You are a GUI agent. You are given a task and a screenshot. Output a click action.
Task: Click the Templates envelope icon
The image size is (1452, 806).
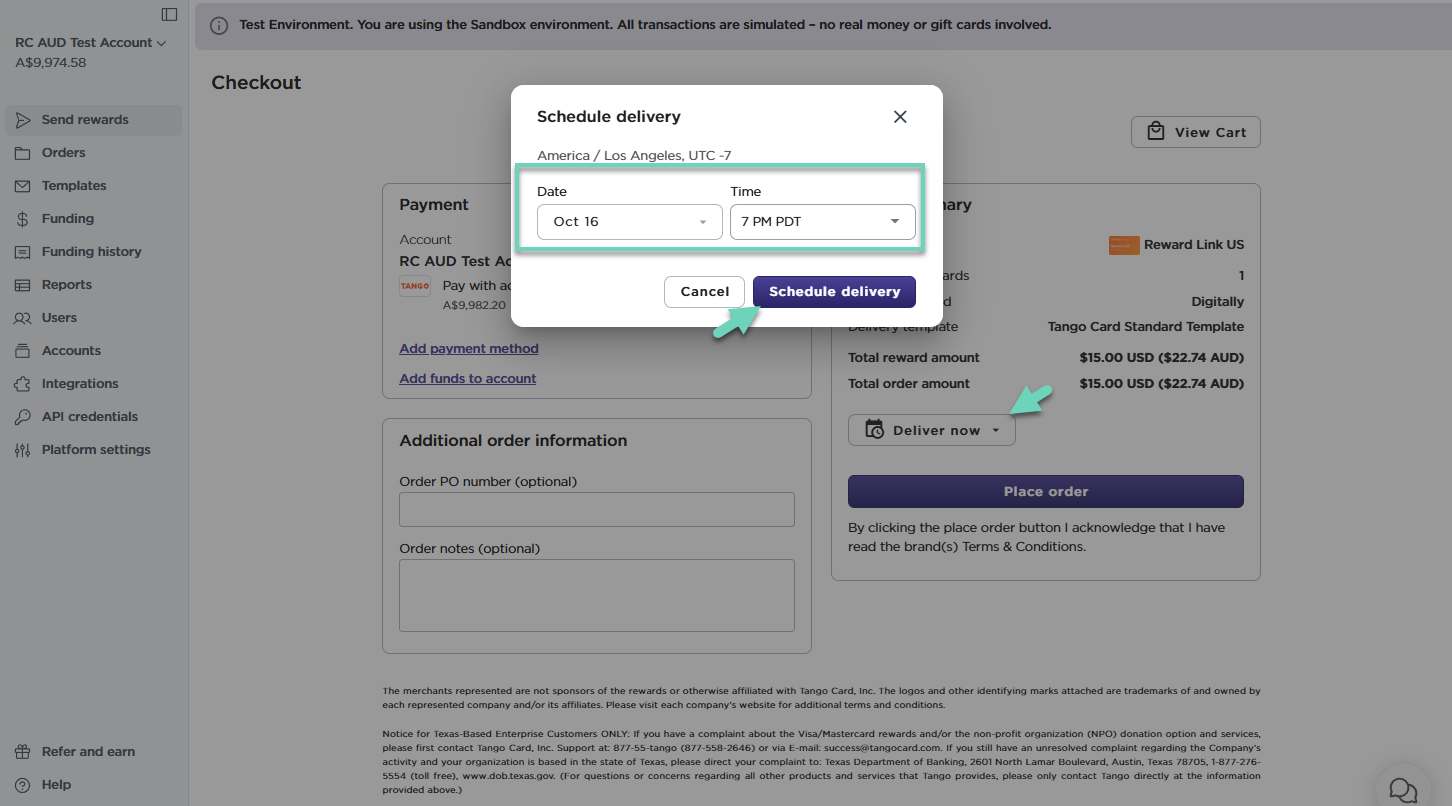(x=23, y=186)
